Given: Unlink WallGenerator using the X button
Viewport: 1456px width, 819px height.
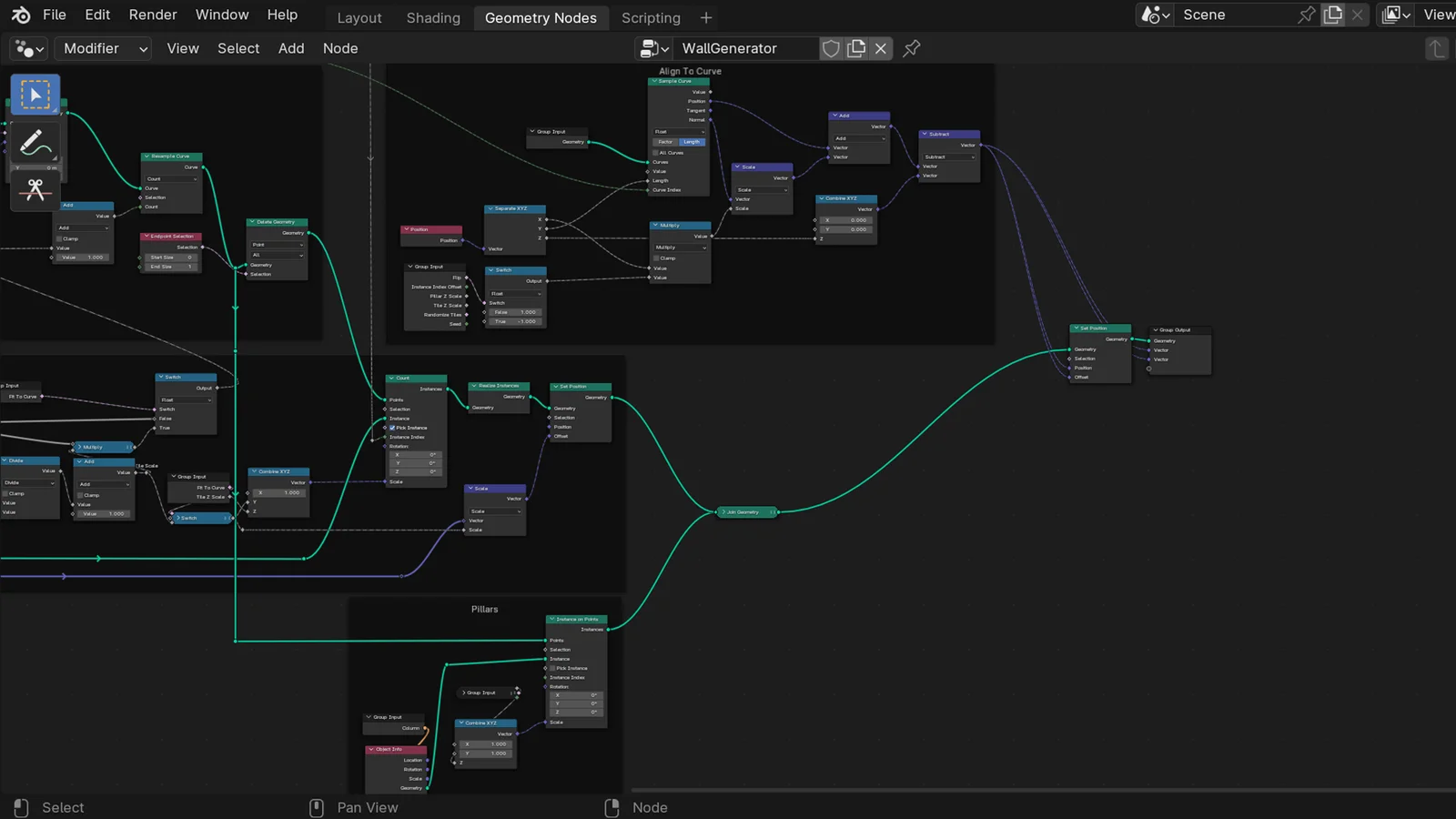Looking at the screenshot, I should (880, 48).
